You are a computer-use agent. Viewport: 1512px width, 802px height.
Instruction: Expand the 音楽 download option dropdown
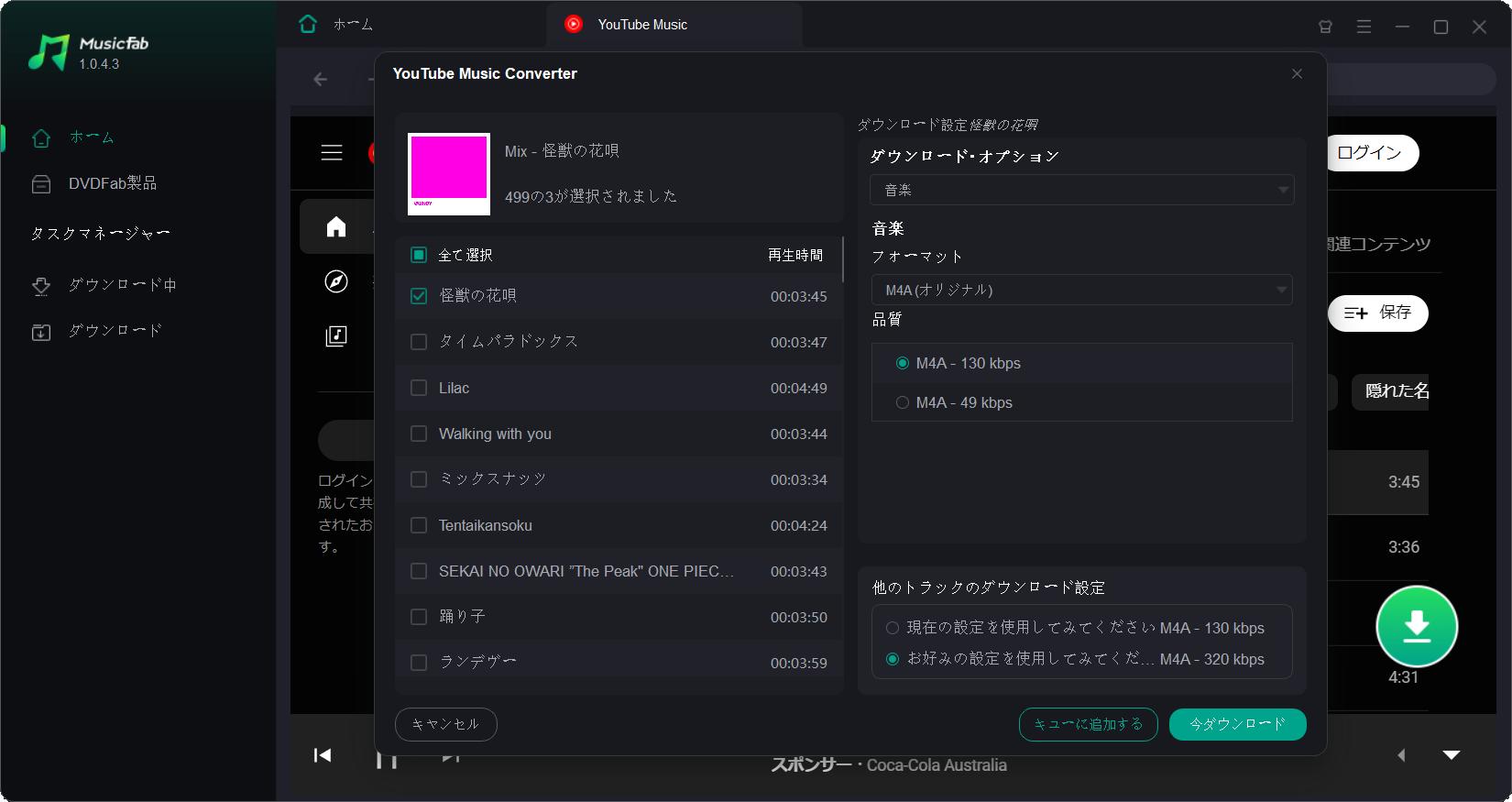(1081, 190)
